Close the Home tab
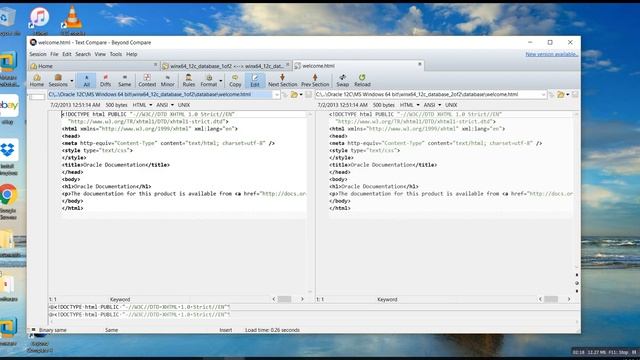 pyautogui.click(x=156, y=65)
